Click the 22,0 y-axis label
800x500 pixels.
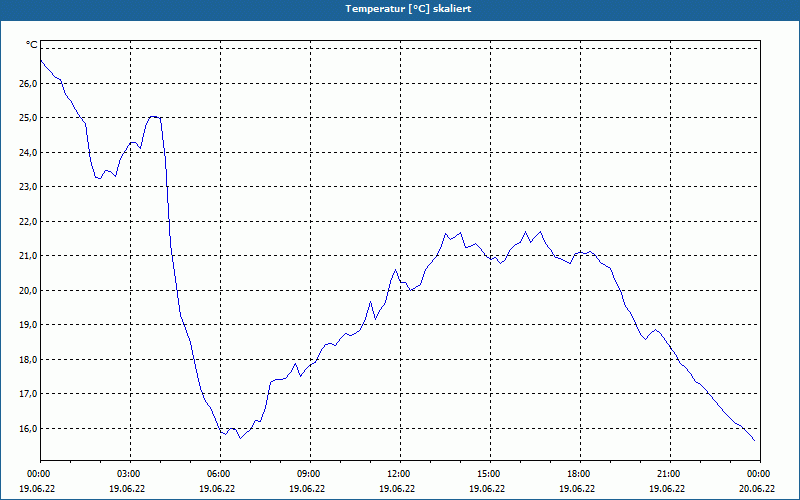tap(28, 221)
